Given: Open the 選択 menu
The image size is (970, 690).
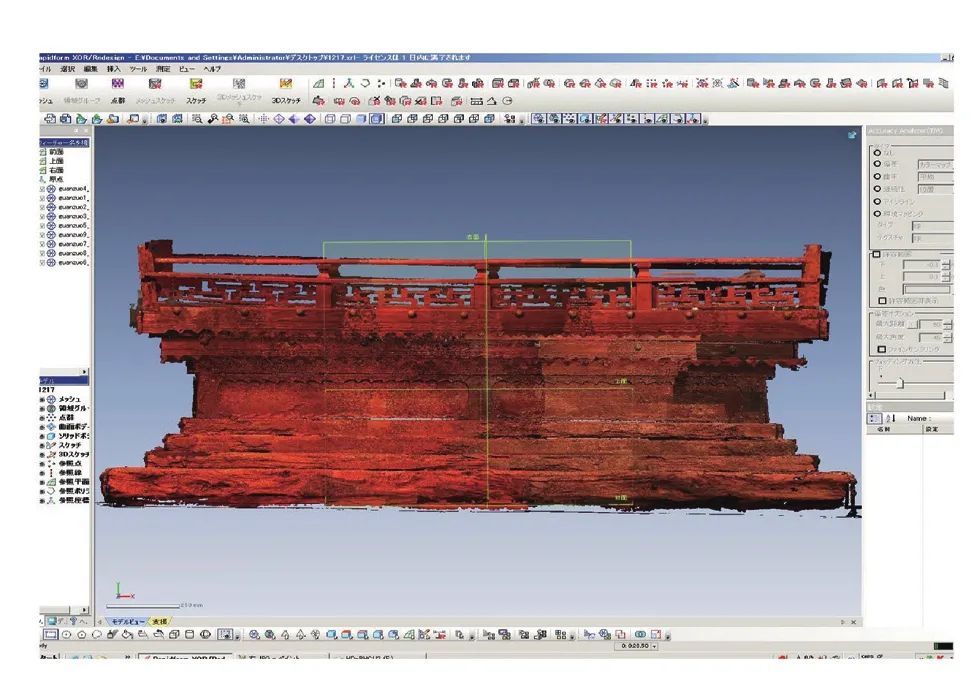Looking at the screenshot, I should (67, 69).
